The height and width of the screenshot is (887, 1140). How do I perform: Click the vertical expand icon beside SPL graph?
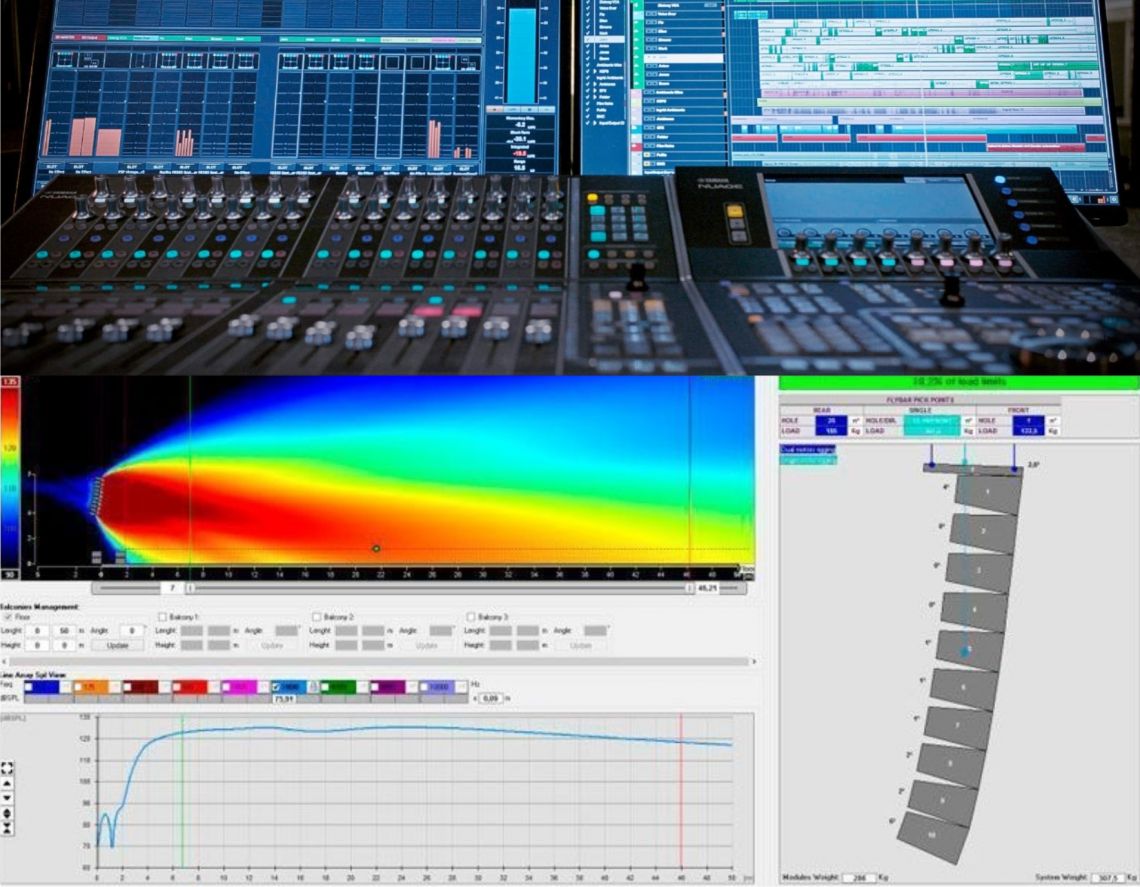click(x=7, y=814)
